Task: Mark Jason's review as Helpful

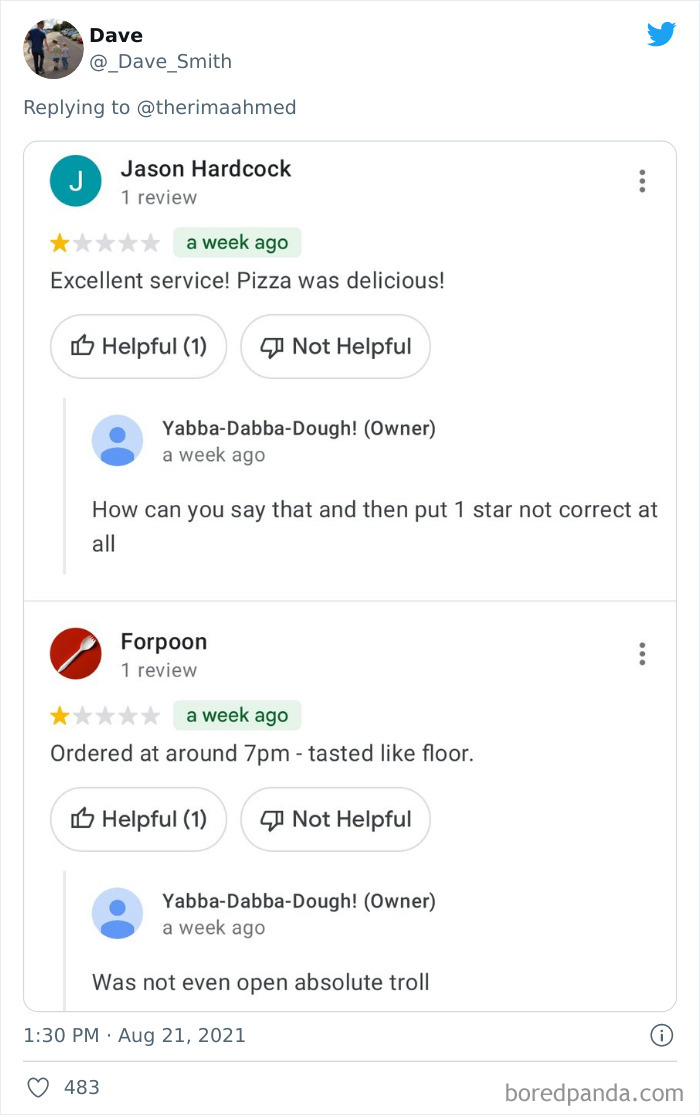Action: [x=138, y=346]
